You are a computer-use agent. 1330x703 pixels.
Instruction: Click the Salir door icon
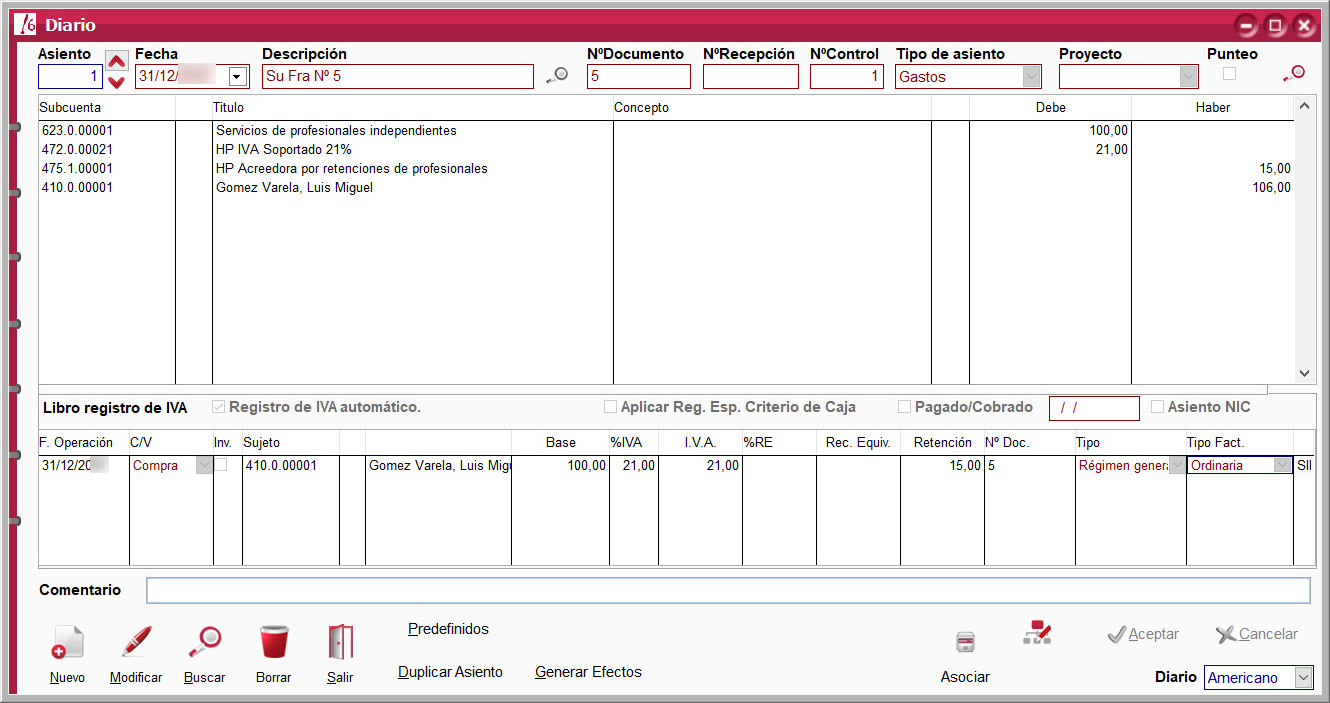(x=340, y=643)
